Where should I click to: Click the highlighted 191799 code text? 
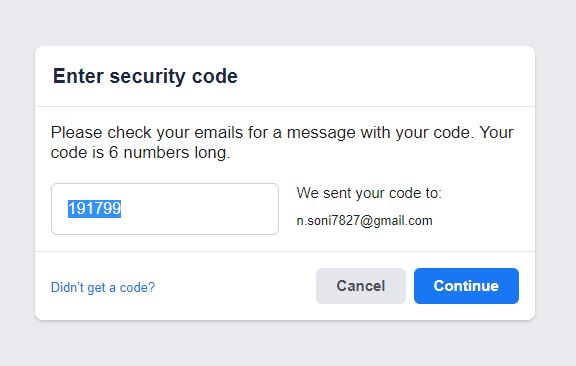coord(94,208)
